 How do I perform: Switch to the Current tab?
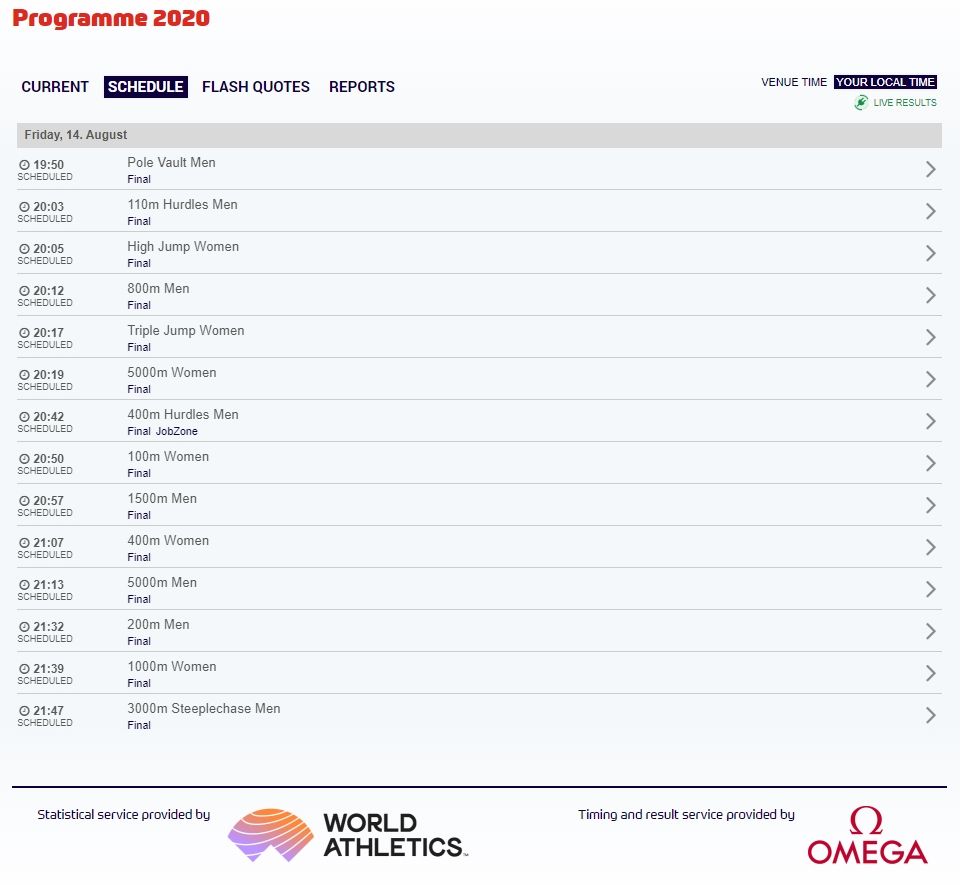pyautogui.click(x=55, y=87)
